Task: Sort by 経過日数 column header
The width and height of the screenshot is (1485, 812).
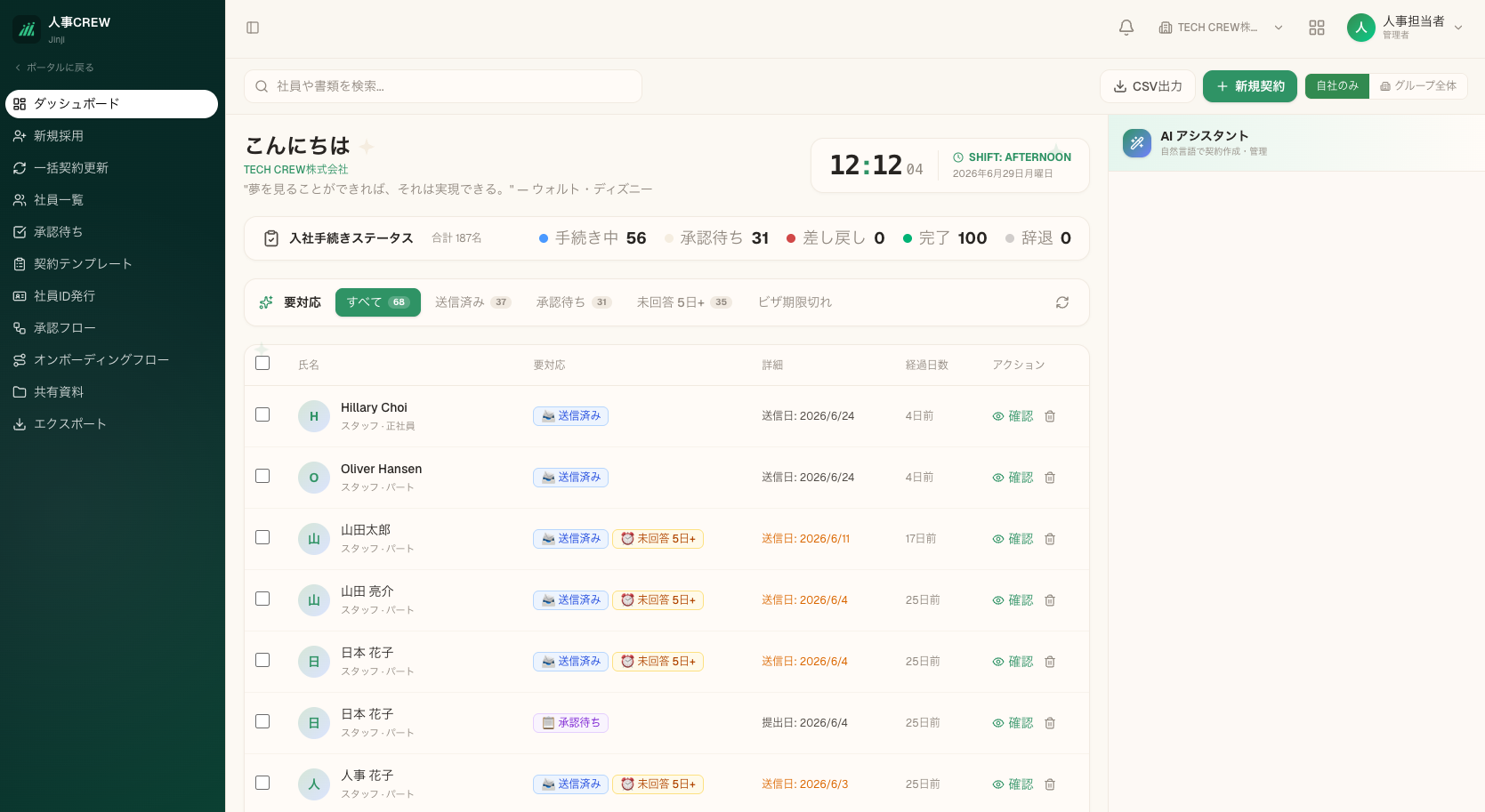Action: pos(927,365)
